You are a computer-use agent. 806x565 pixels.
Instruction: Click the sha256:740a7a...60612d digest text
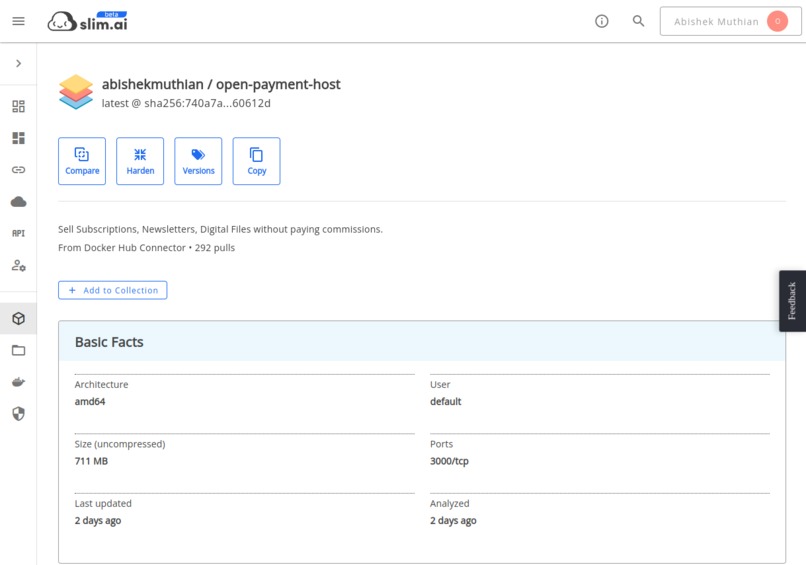(207, 103)
